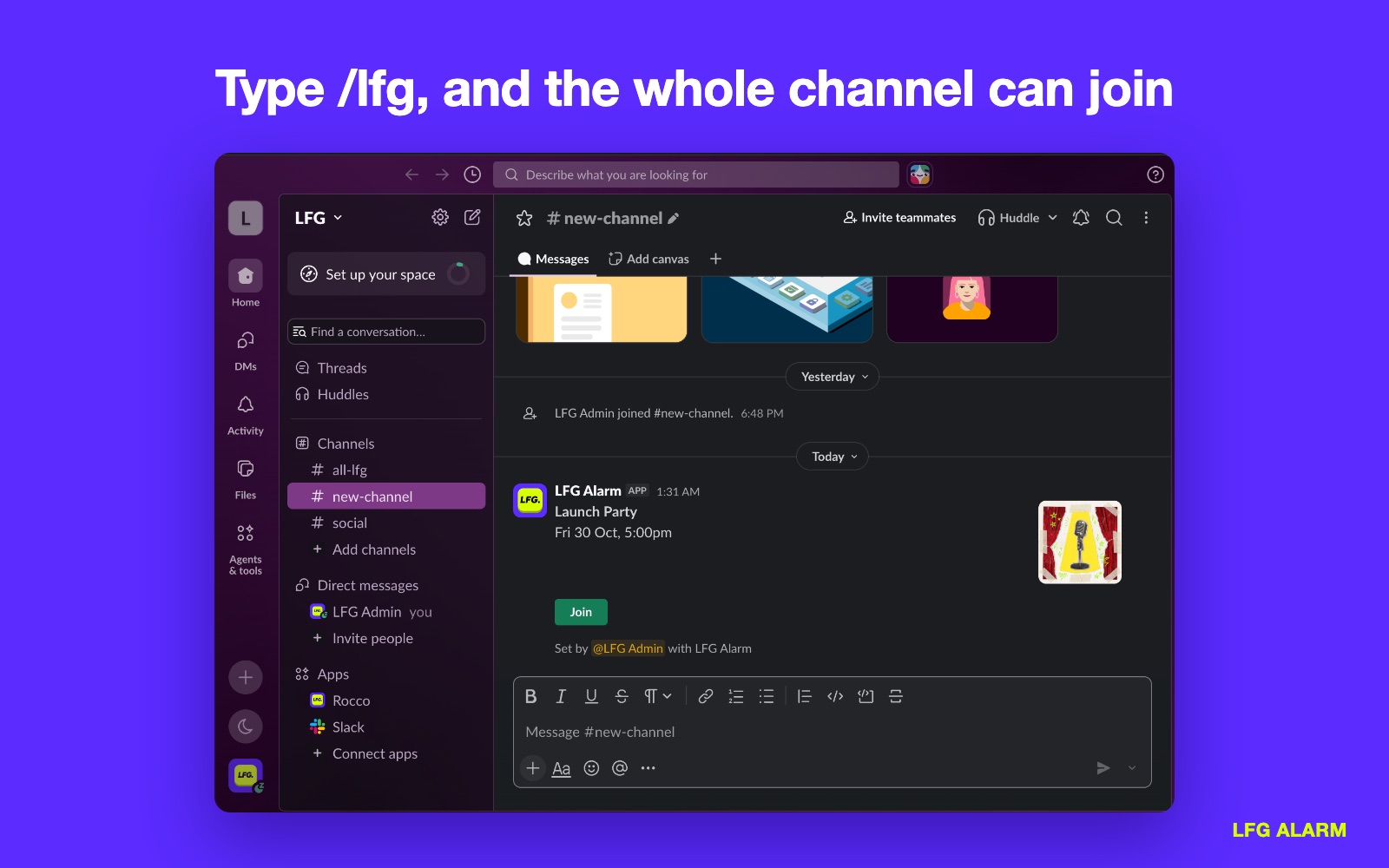Star the new-channel channel
The height and width of the screenshot is (868, 1389).
click(x=524, y=218)
